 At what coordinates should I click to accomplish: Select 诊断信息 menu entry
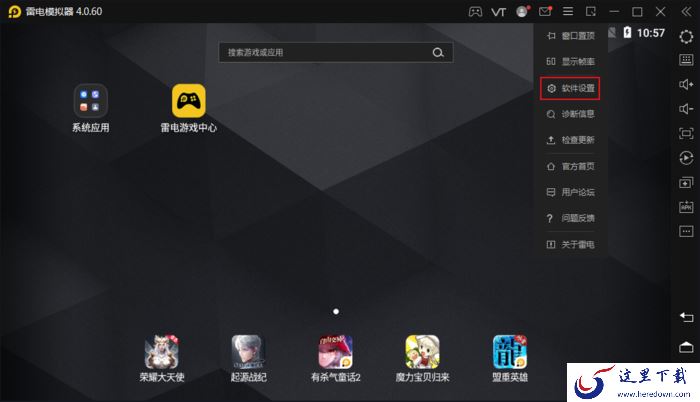click(x=571, y=114)
